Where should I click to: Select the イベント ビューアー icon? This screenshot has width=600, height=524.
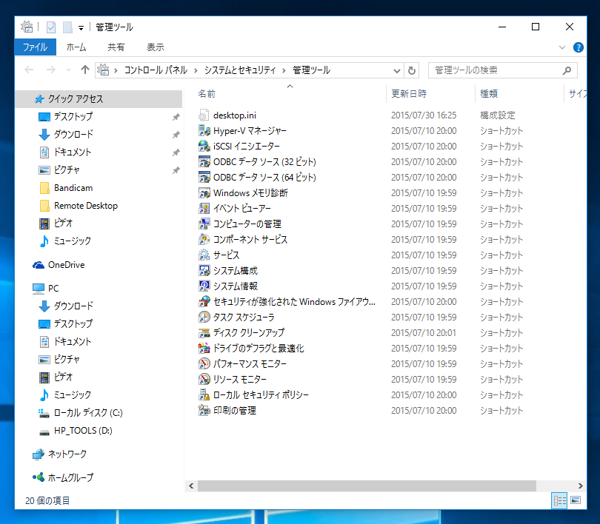click(204, 208)
